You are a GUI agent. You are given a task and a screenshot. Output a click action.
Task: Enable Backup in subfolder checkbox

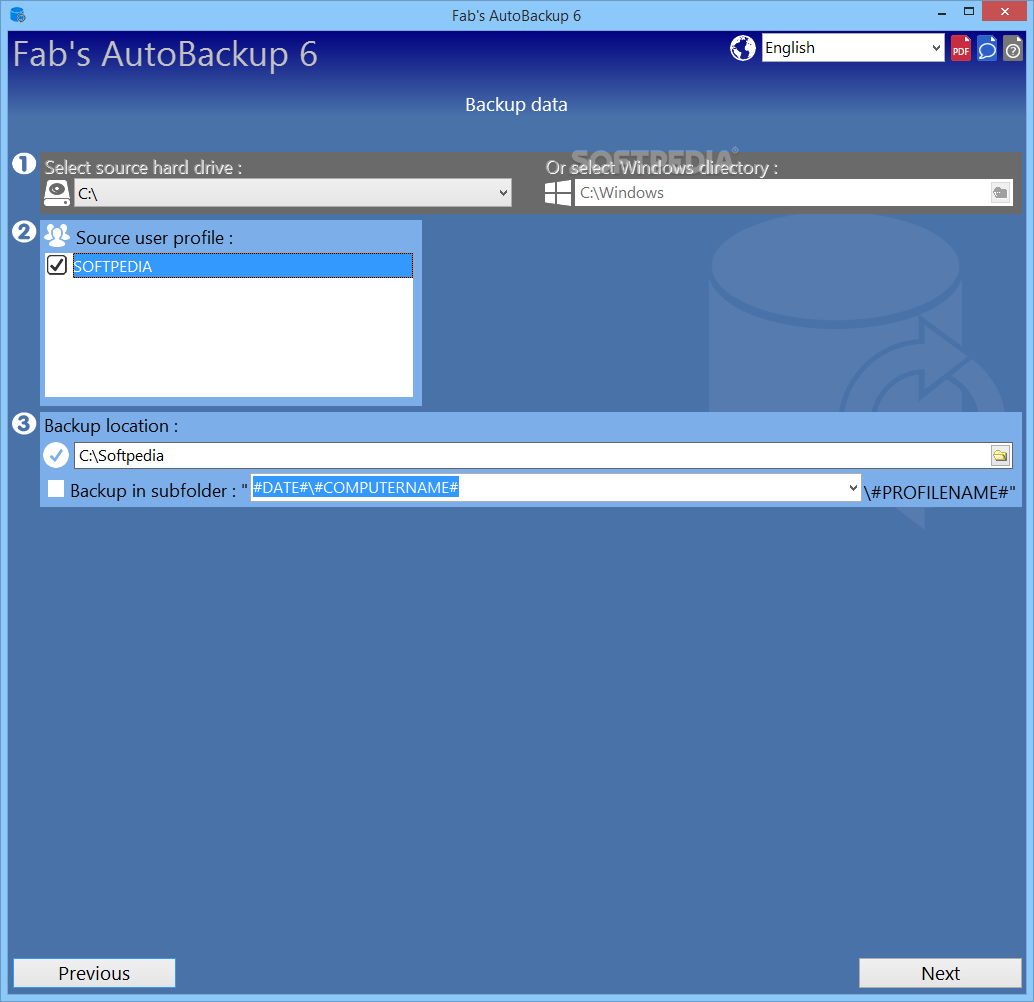point(56,489)
